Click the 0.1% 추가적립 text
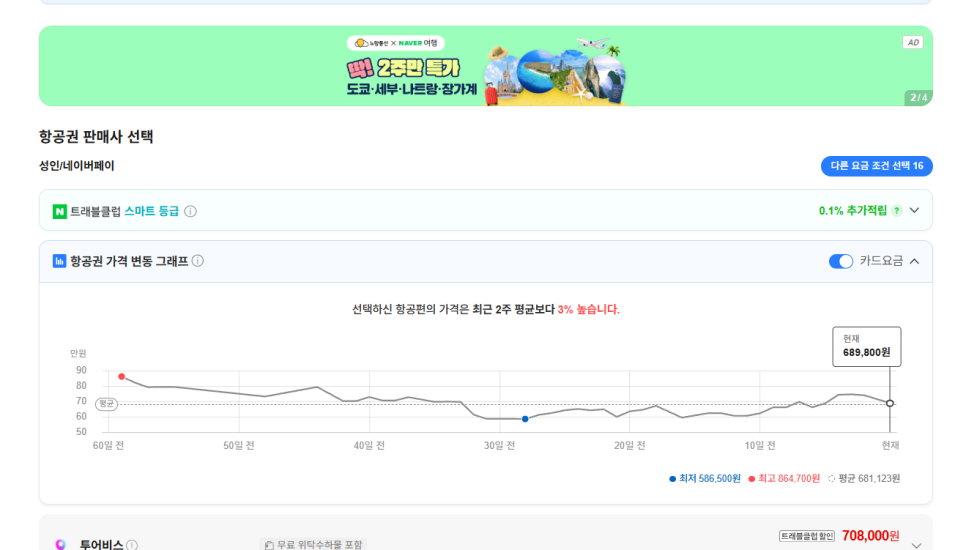The height and width of the screenshot is (550, 966). (x=853, y=211)
